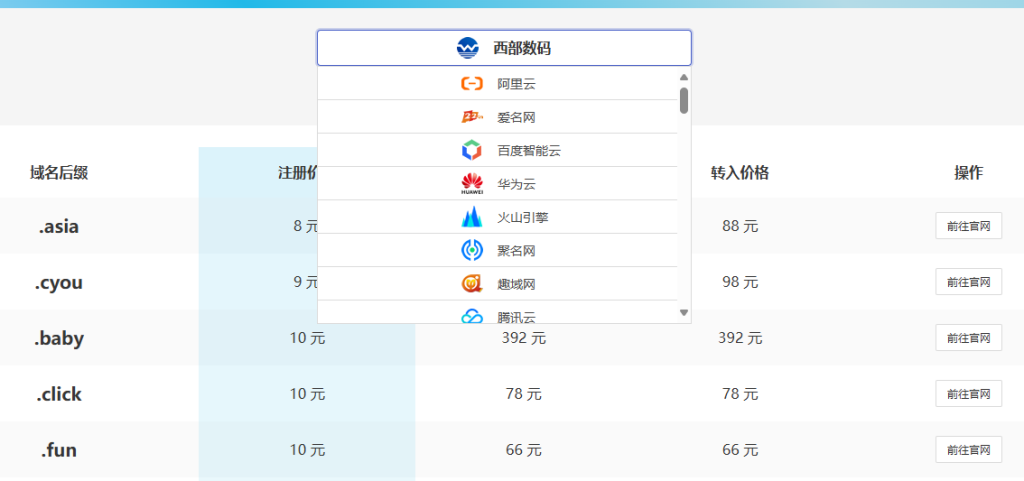Click the 火山引擎 blue mountain logo

(472, 217)
